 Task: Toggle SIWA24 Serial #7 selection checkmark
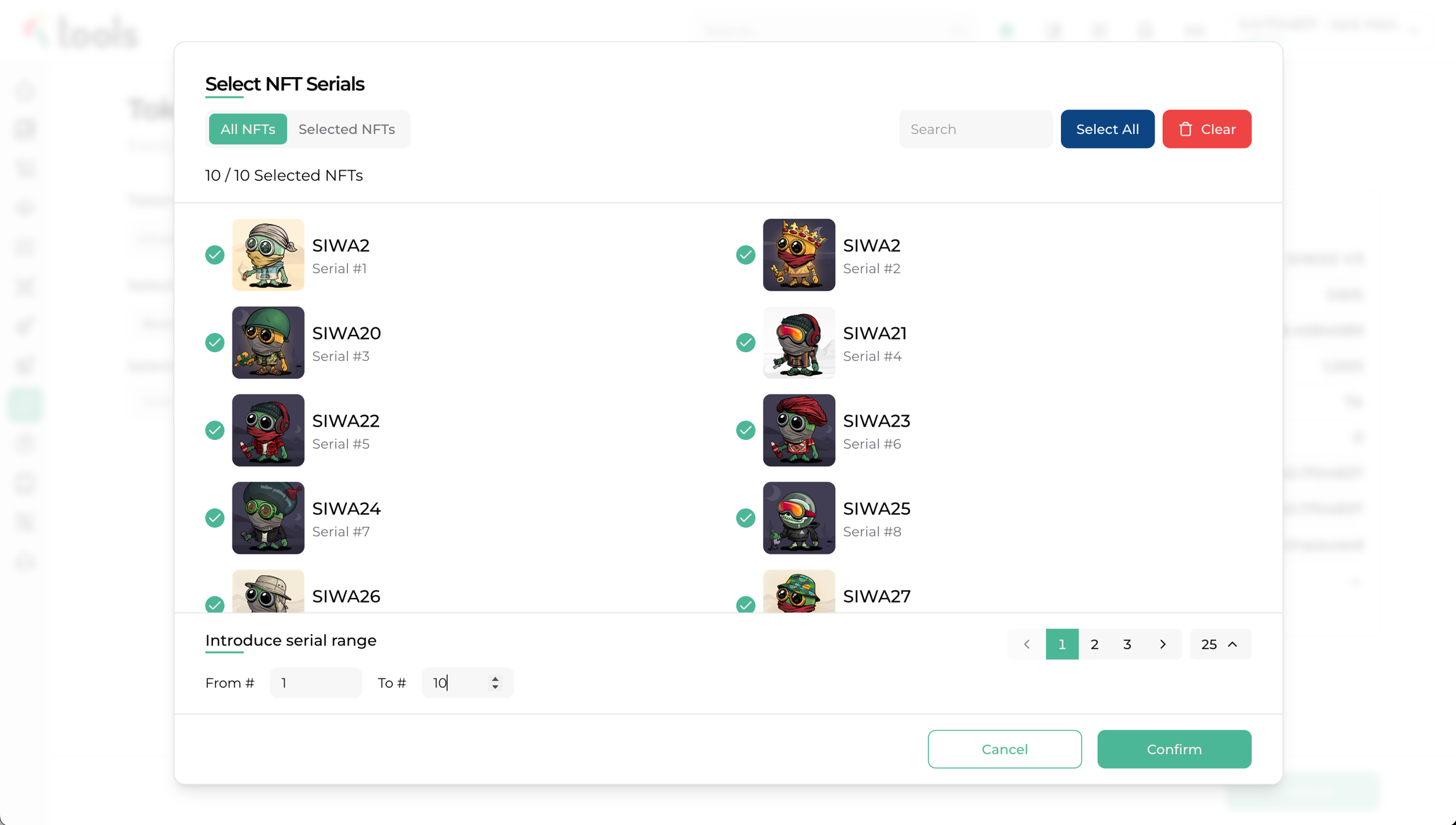pyautogui.click(x=215, y=518)
